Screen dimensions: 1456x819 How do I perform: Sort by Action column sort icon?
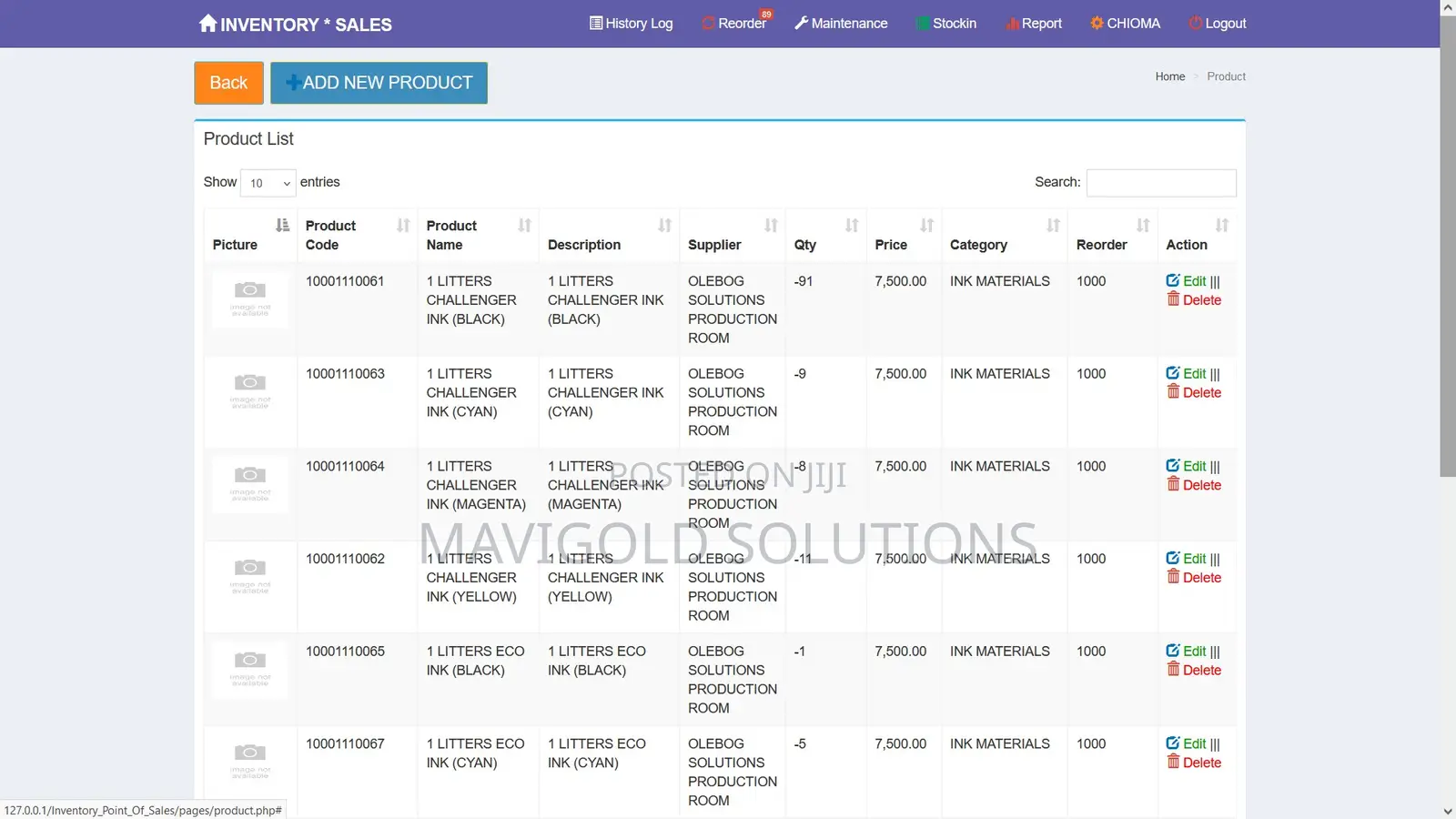(1222, 225)
